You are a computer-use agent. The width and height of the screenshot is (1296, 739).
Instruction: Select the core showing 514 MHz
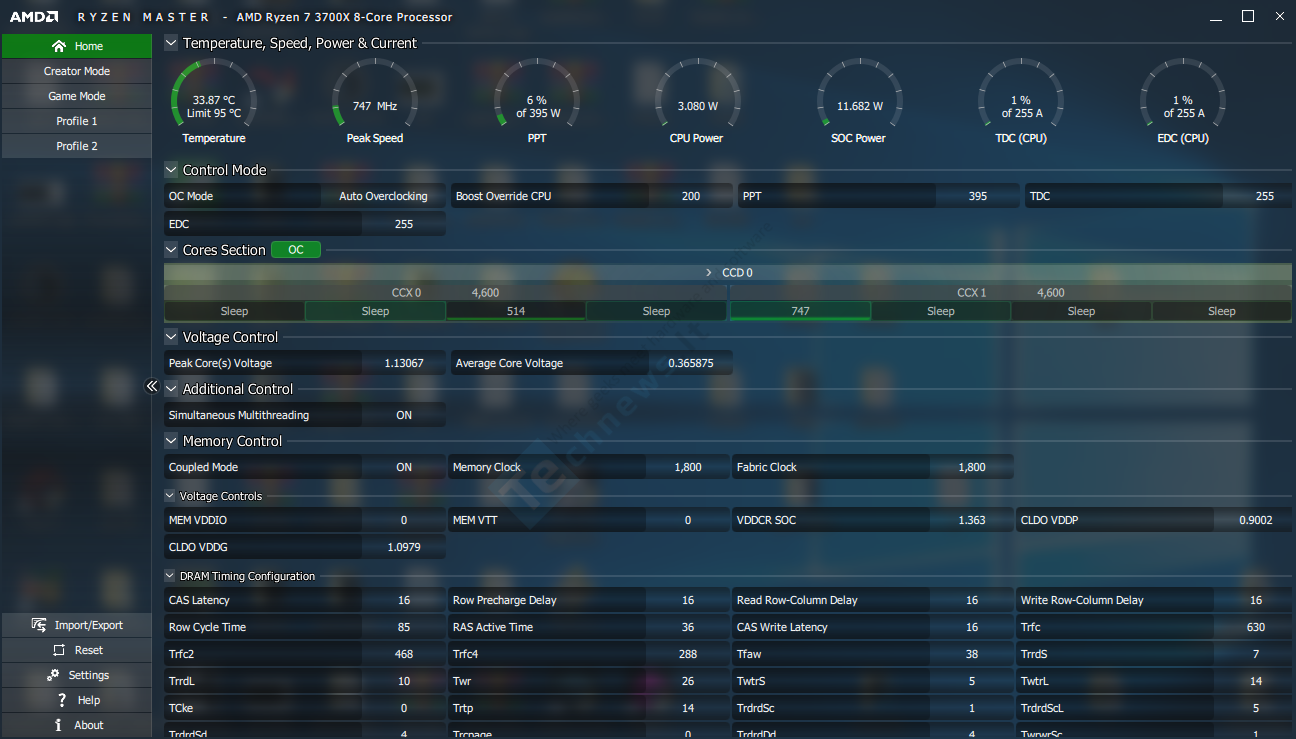[516, 311]
